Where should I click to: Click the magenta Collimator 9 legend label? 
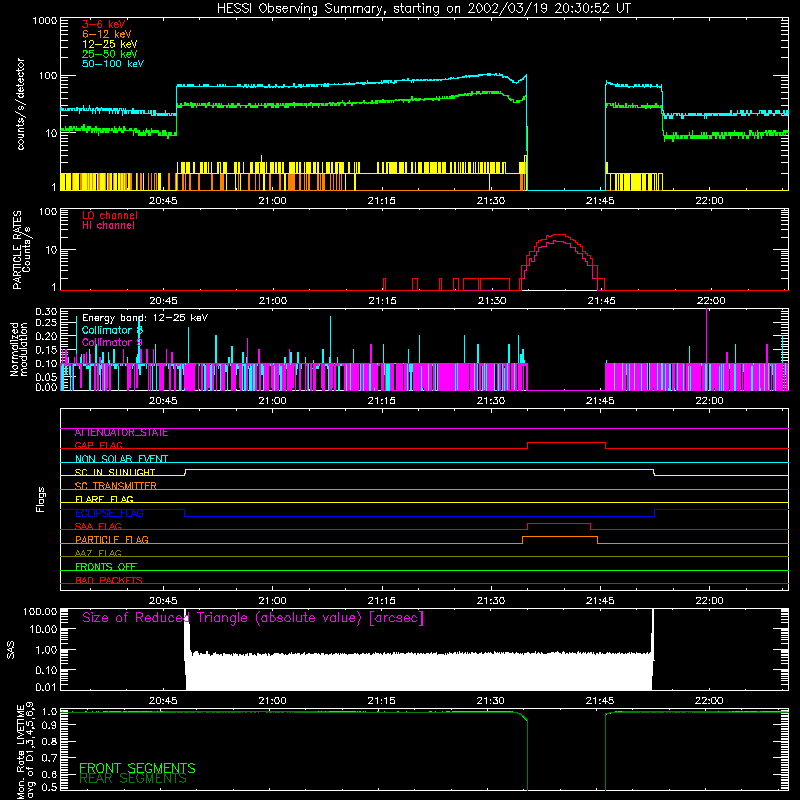click(x=112, y=342)
